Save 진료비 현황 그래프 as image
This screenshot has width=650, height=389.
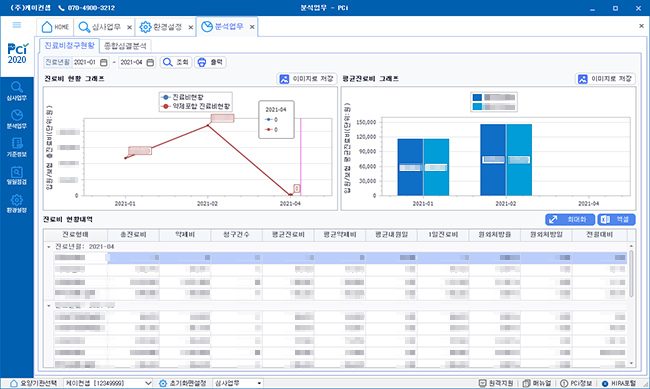tap(307, 79)
